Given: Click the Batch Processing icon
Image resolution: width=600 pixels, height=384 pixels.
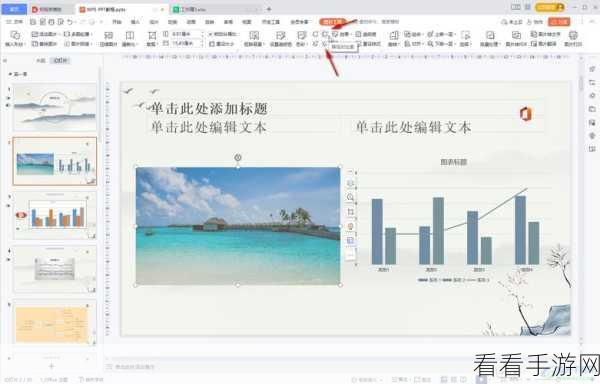Looking at the screenshot, I should tap(490, 36).
